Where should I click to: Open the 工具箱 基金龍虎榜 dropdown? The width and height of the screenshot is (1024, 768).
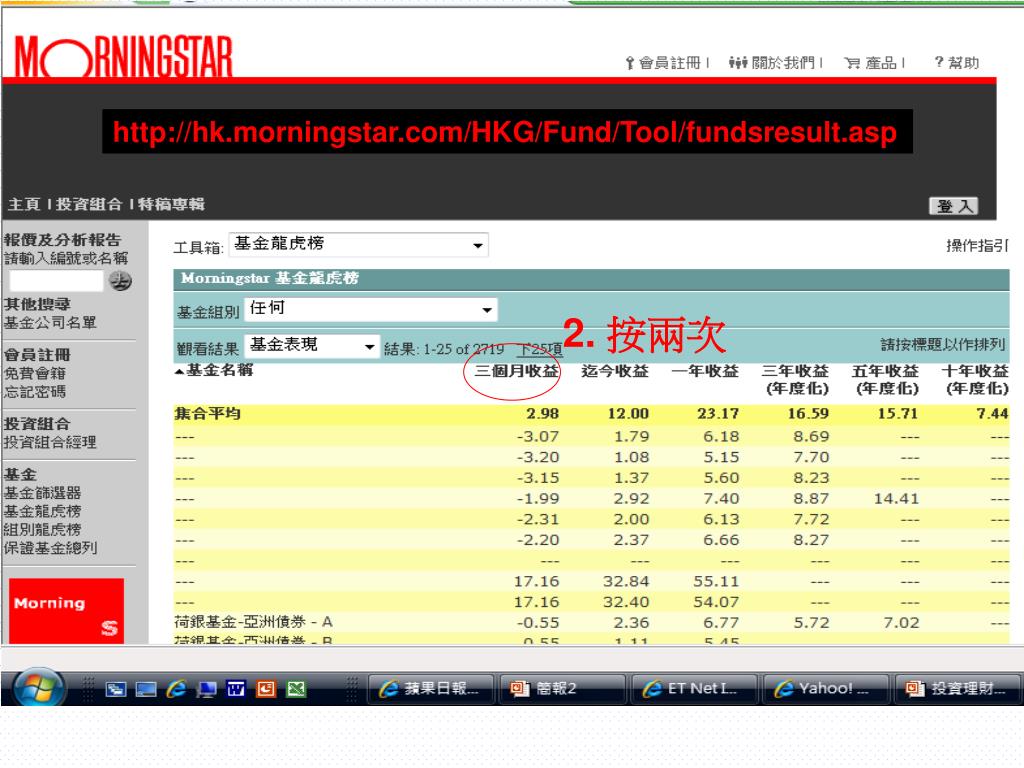359,245
